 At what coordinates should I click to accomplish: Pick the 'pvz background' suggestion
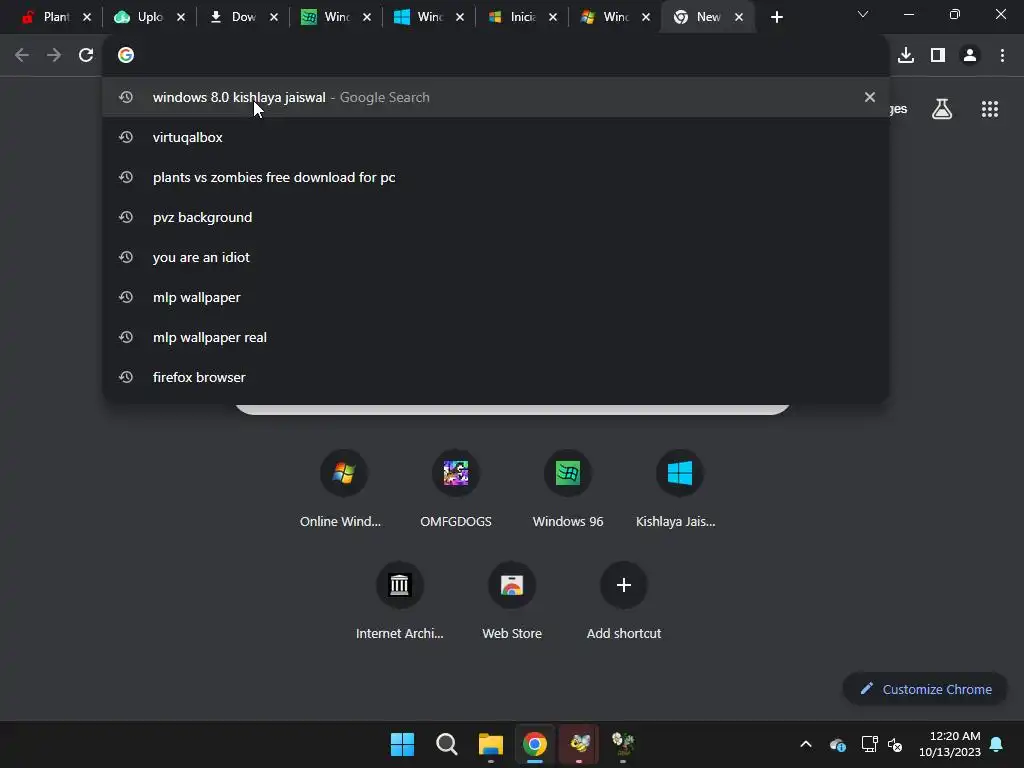click(x=495, y=217)
